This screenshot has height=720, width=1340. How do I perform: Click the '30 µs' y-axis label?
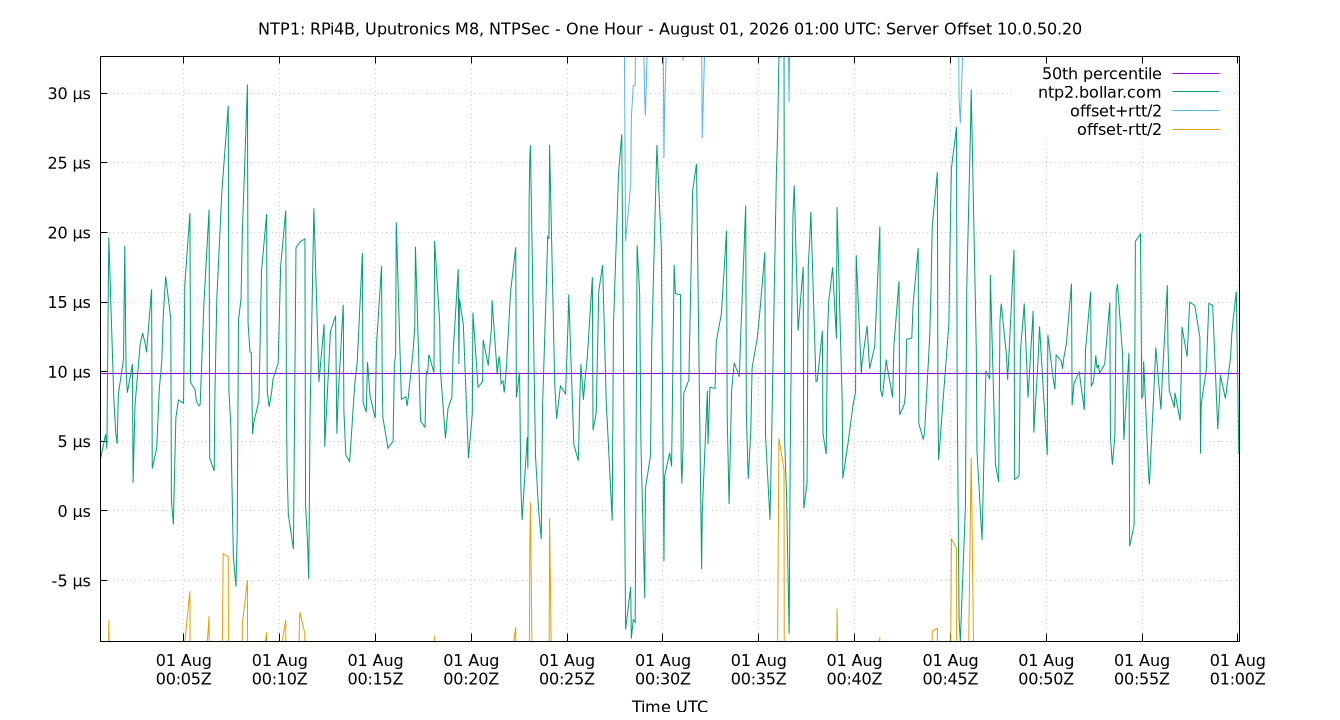[x=67, y=94]
